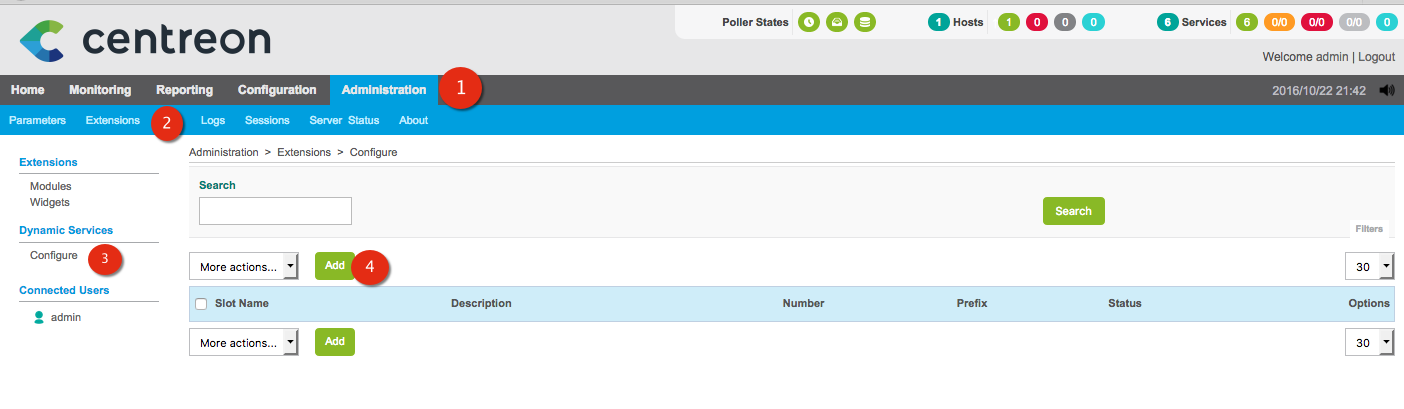Viewport: 1404px width, 409px height.
Task: Click the Centreon logo
Action: click(145, 38)
